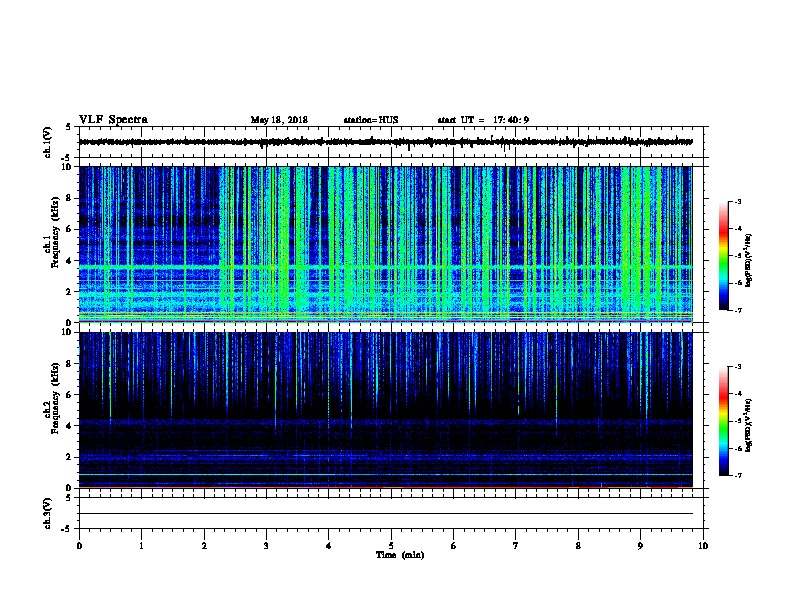Select the "May 18, 2018" date text

pos(279,120)
